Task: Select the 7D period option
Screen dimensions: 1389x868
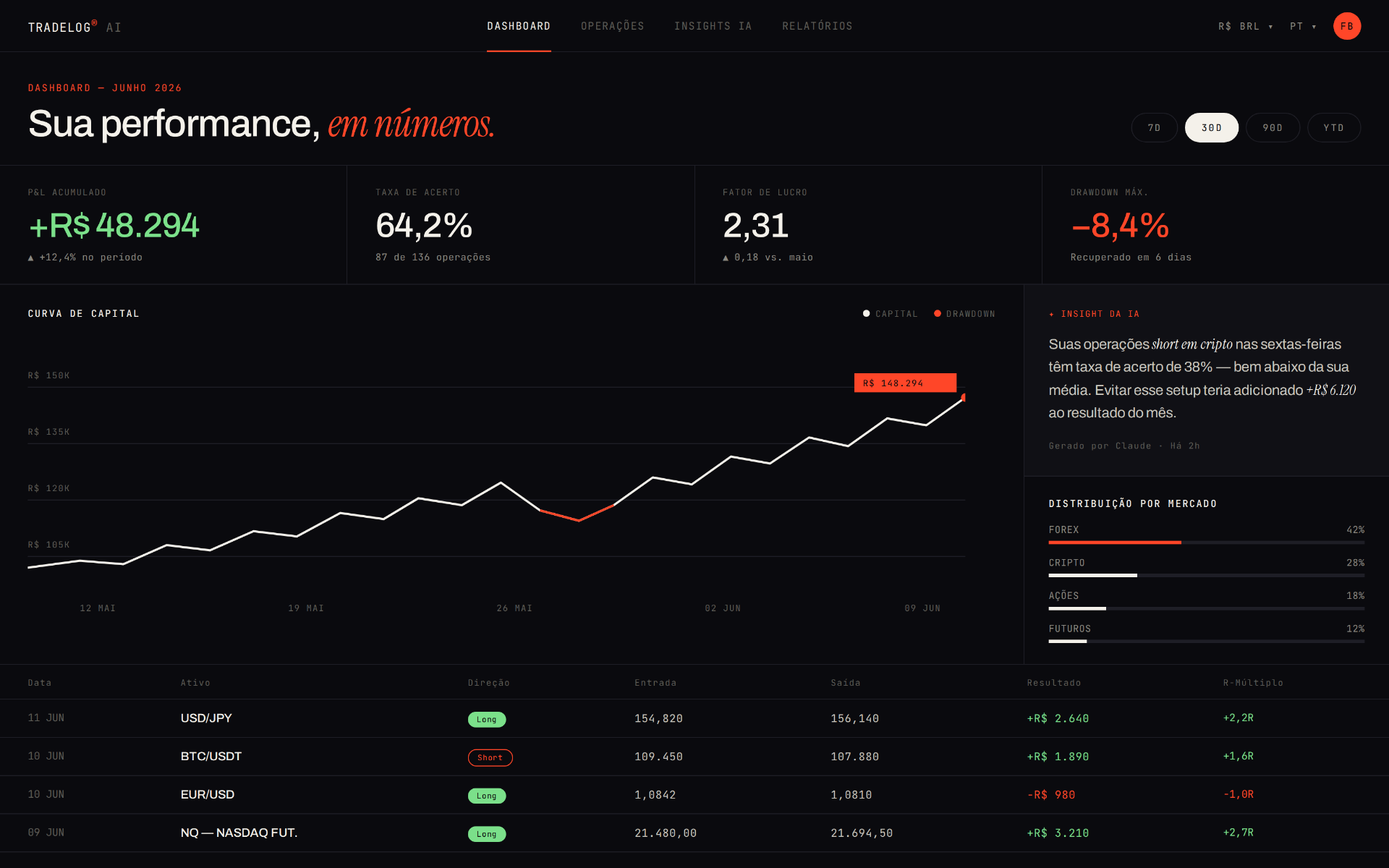Action: pyautogui.click(x=1154, y=128)
